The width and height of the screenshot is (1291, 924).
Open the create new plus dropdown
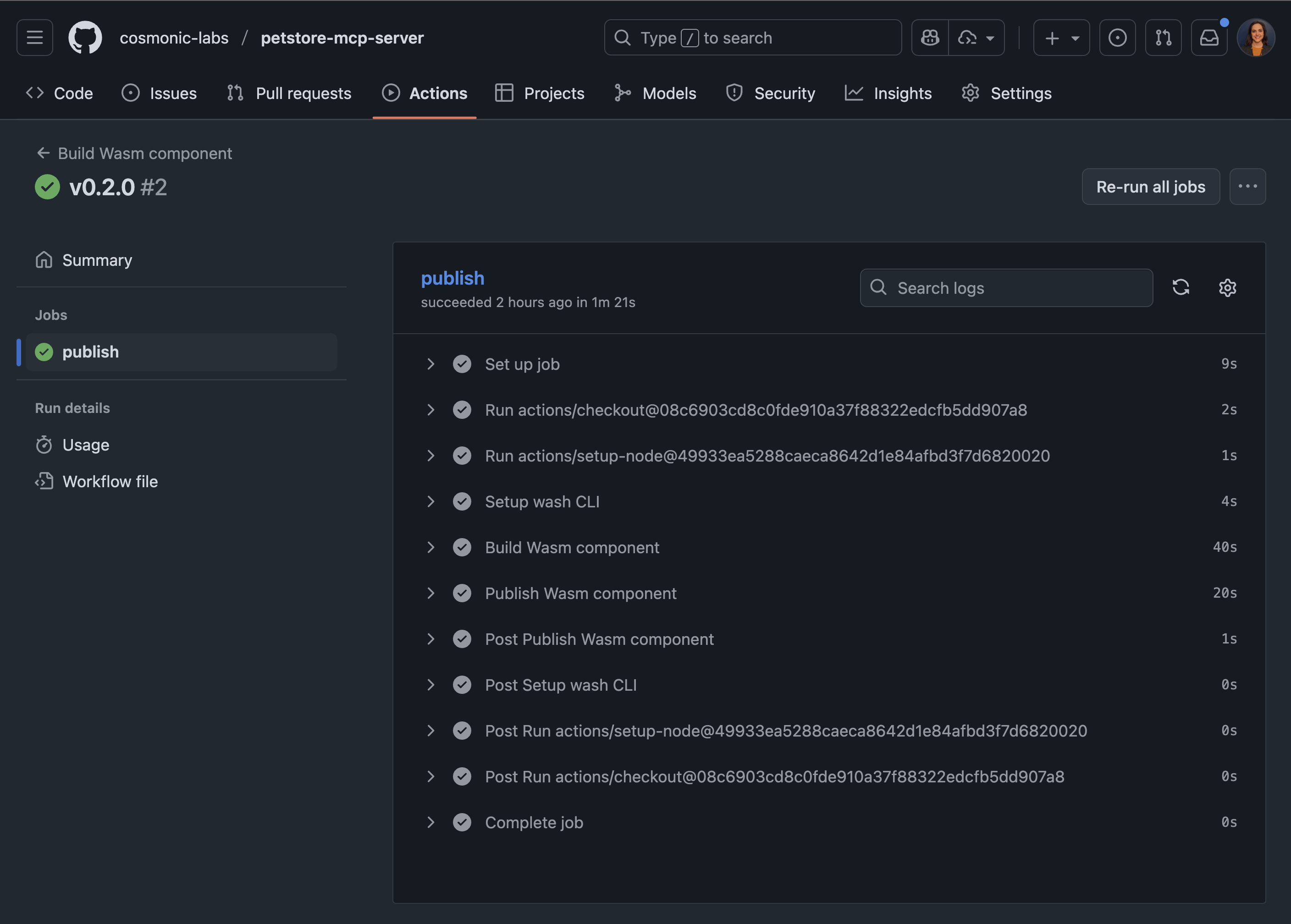[x=1061, y=38]
